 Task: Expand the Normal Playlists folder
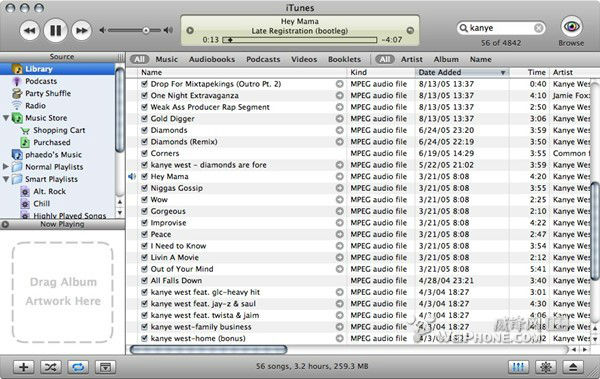[x=6, y=167]
